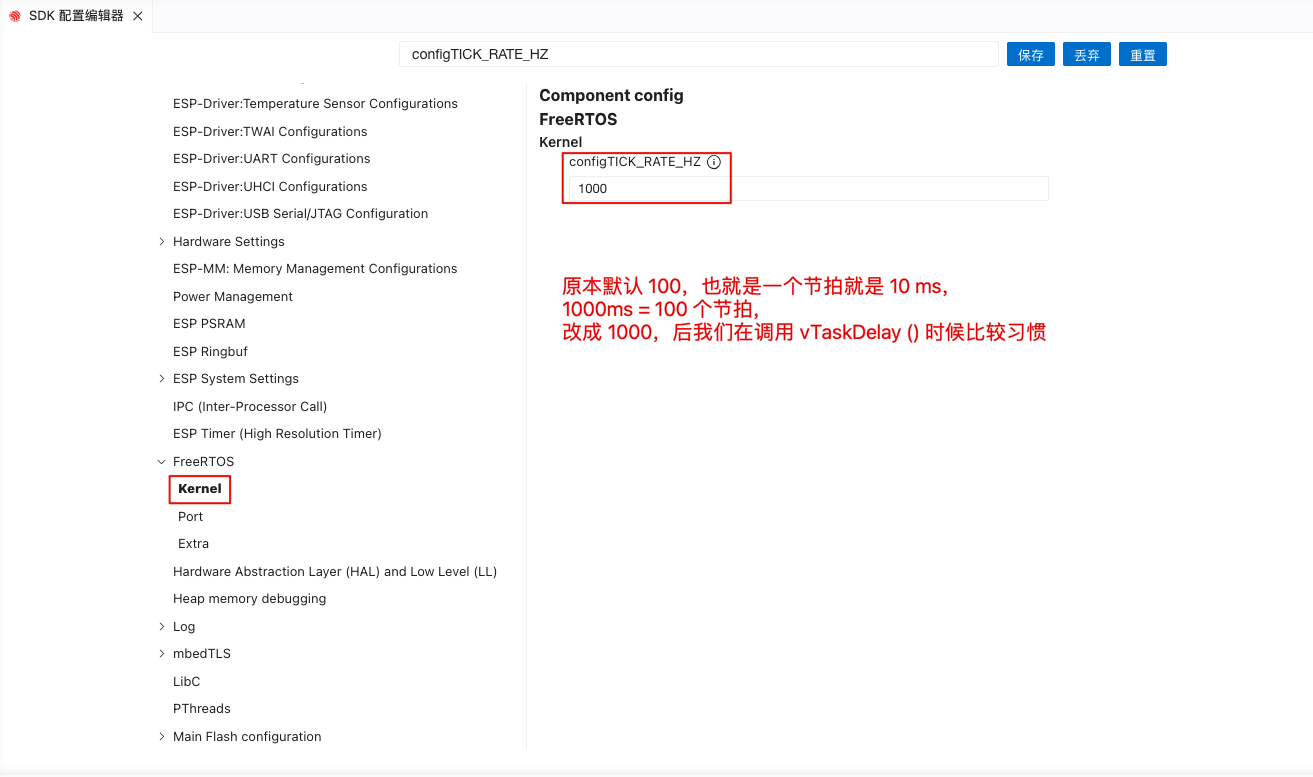The width and height of the screenshot is (1313, 777).
Task: Open the configTICK_RATE_HZ info icon
Action: pyautogui.click(x=714, y=162)
